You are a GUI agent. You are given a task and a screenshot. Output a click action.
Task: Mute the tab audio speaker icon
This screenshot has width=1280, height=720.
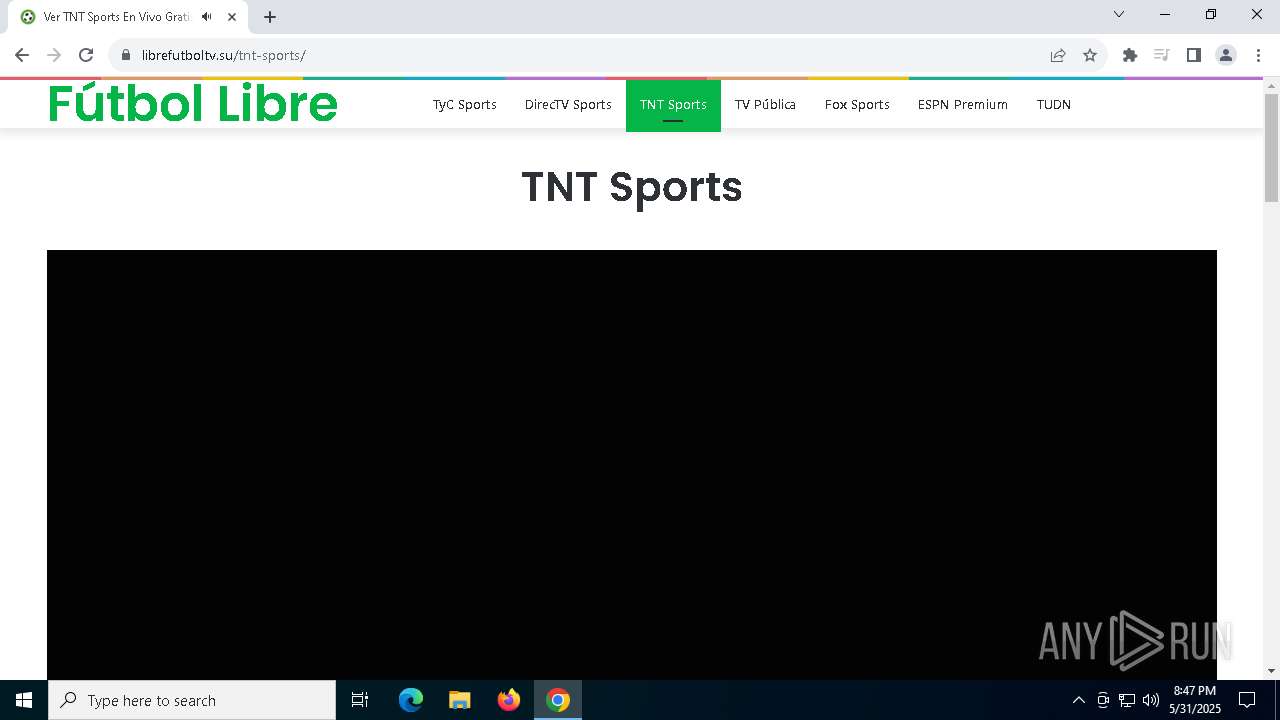(207, 17)
